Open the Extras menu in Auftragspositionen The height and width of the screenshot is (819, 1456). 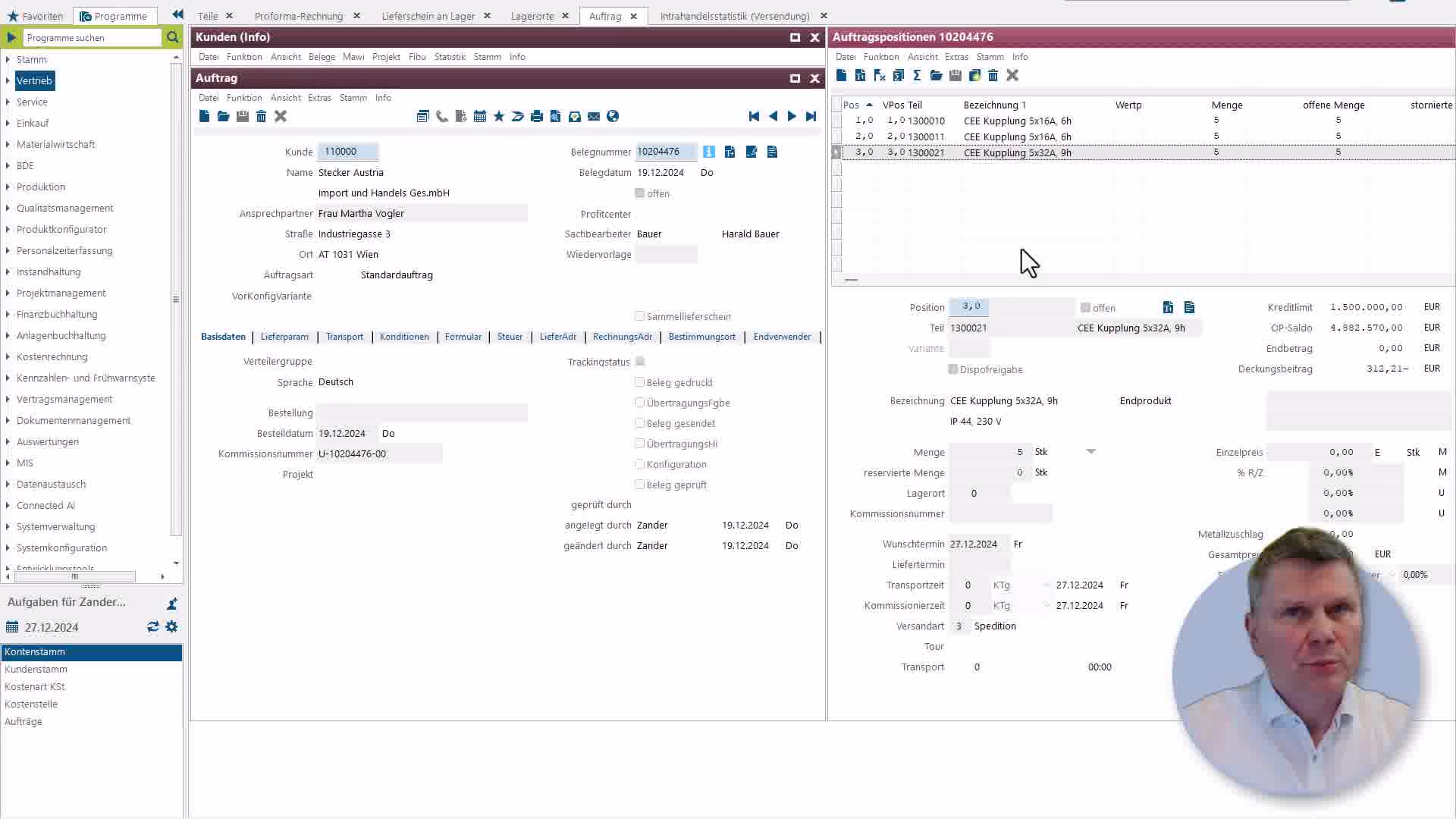coord(956,57)
